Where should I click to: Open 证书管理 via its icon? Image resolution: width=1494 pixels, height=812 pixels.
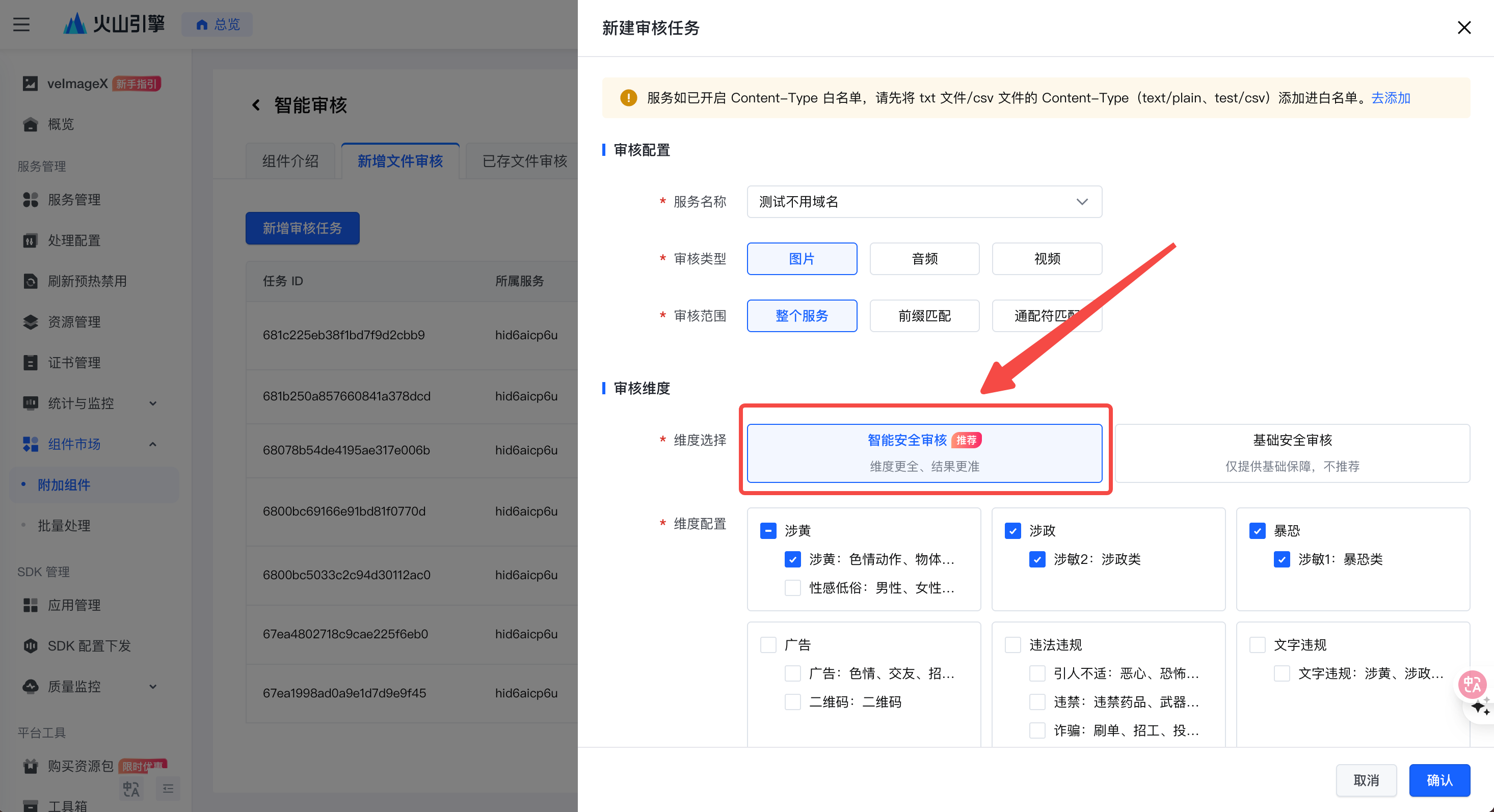pos(30,363)
